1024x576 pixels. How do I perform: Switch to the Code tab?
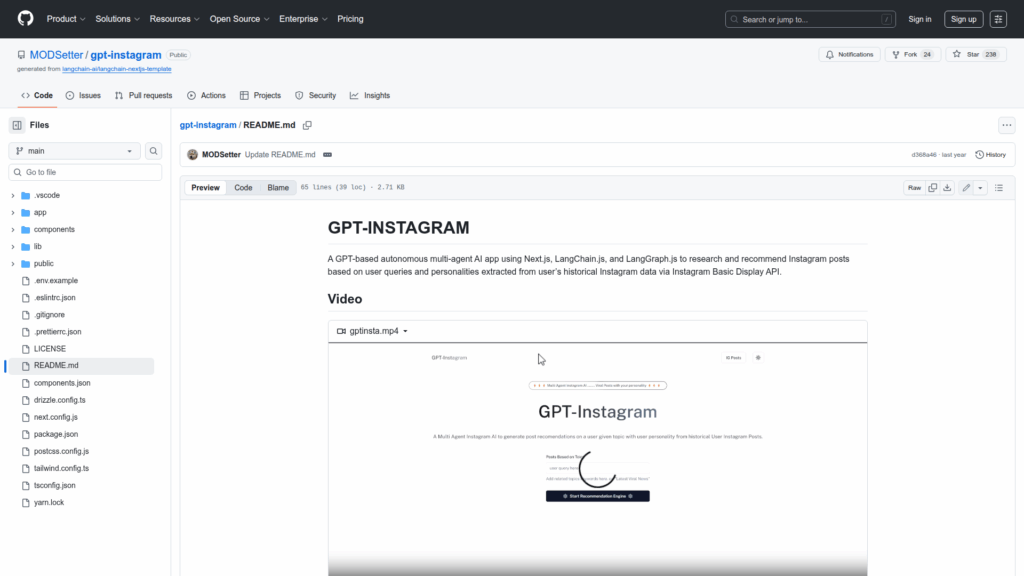(37, 95)
